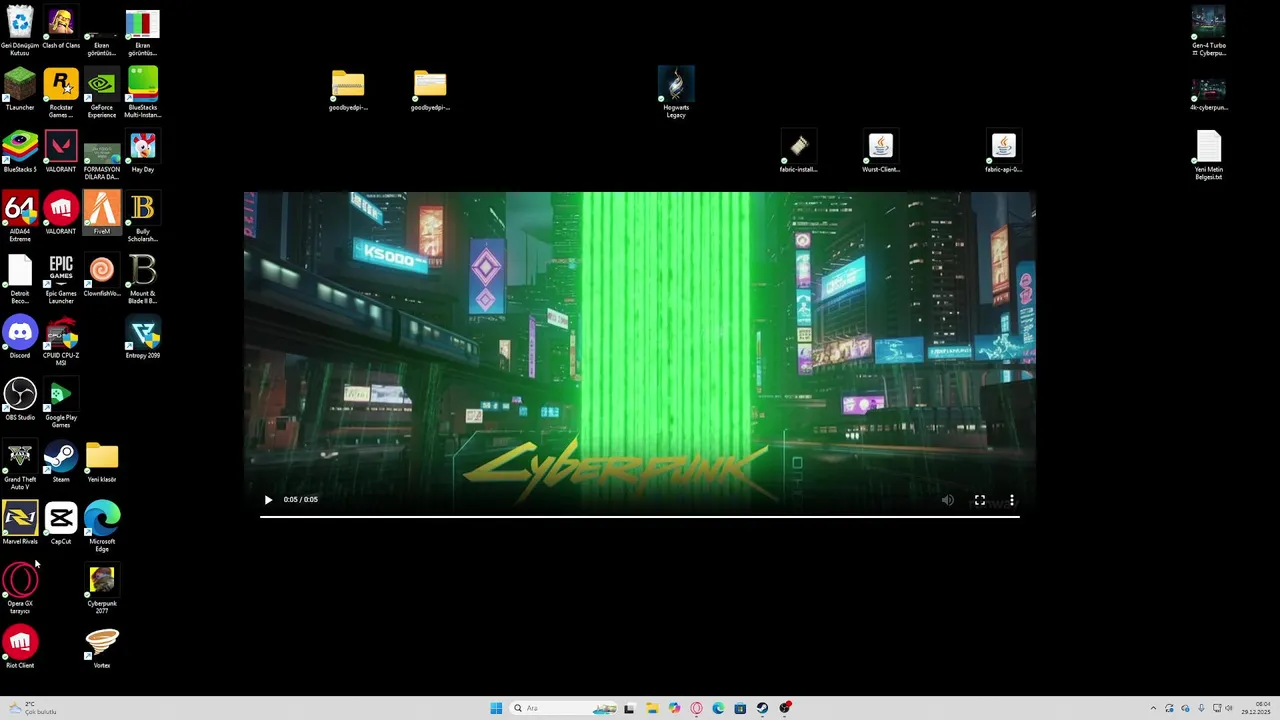1280x720 pixels.
Task: Open Copilot from the taskbar
Action: coord(674,708)
